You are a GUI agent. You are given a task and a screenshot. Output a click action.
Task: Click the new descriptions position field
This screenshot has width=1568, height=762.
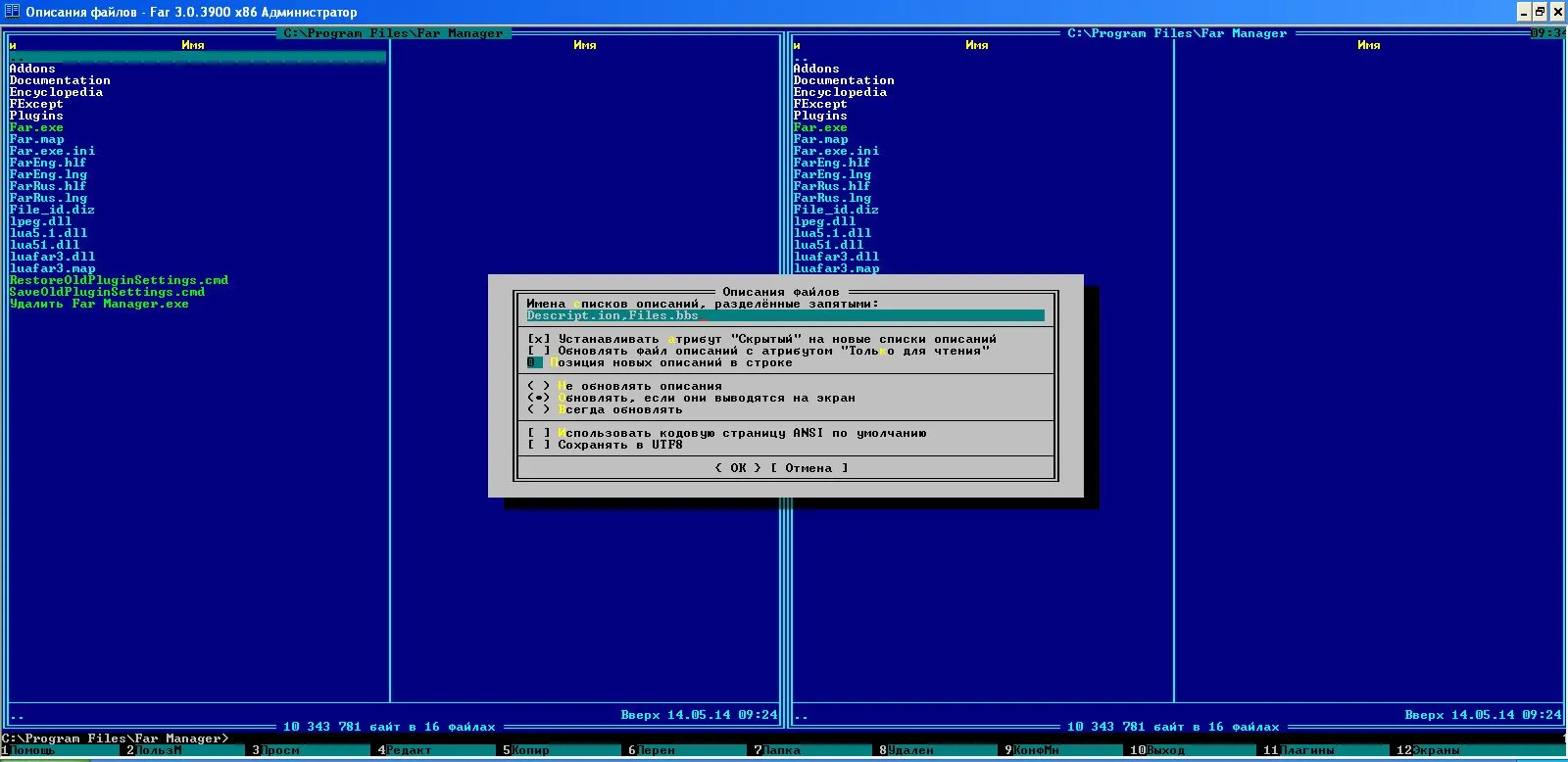[534, 362]
